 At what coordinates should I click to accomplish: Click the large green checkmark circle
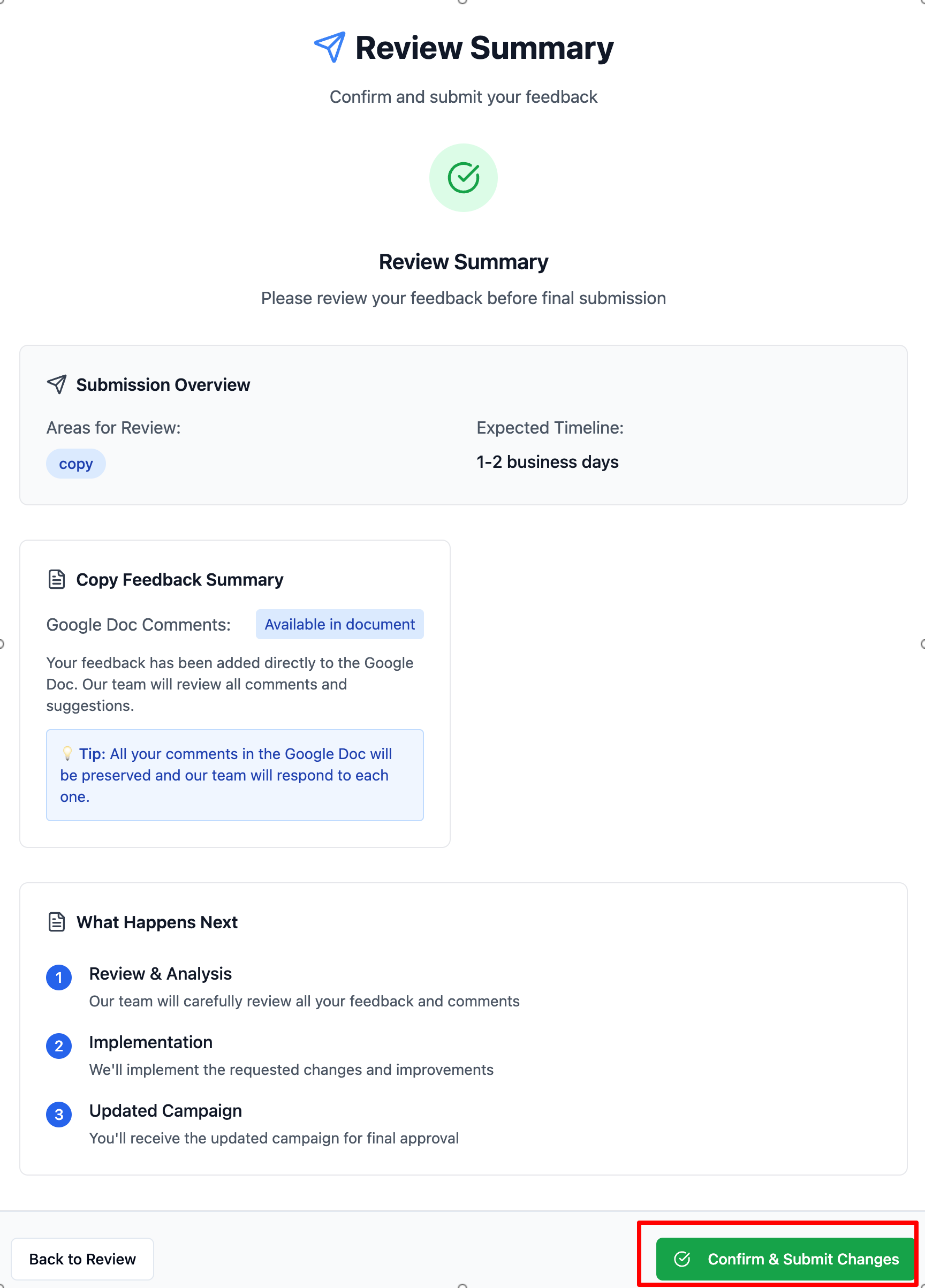pyautogui.click(x=463, y=178)
